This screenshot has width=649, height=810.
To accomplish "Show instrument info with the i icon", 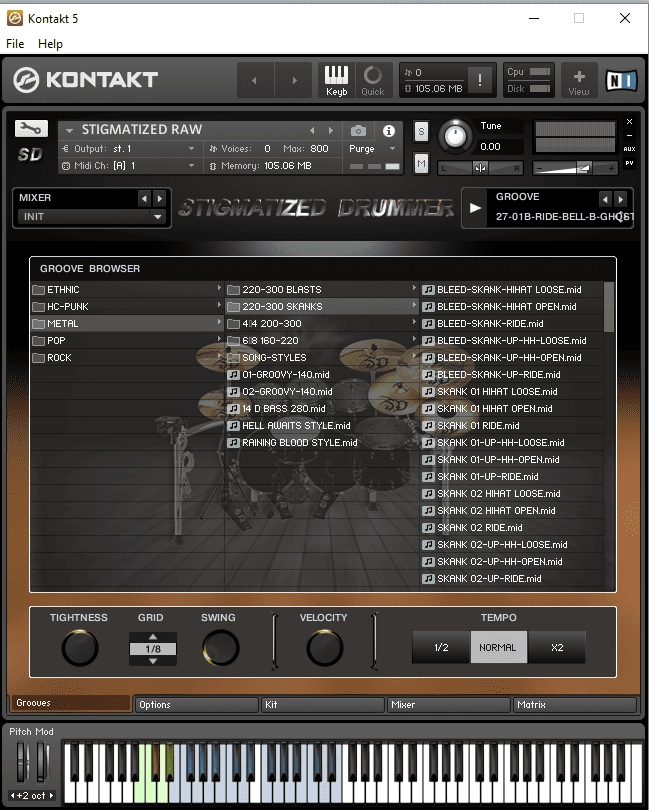I will 389,131.
